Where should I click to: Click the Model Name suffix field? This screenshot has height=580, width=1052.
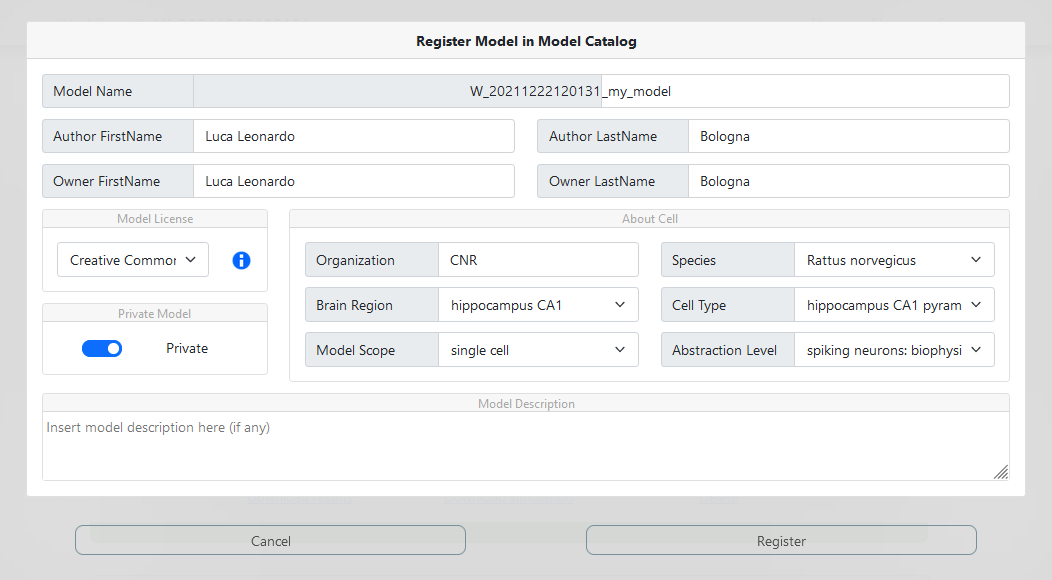pyautogui.click(x=805, y=91)
